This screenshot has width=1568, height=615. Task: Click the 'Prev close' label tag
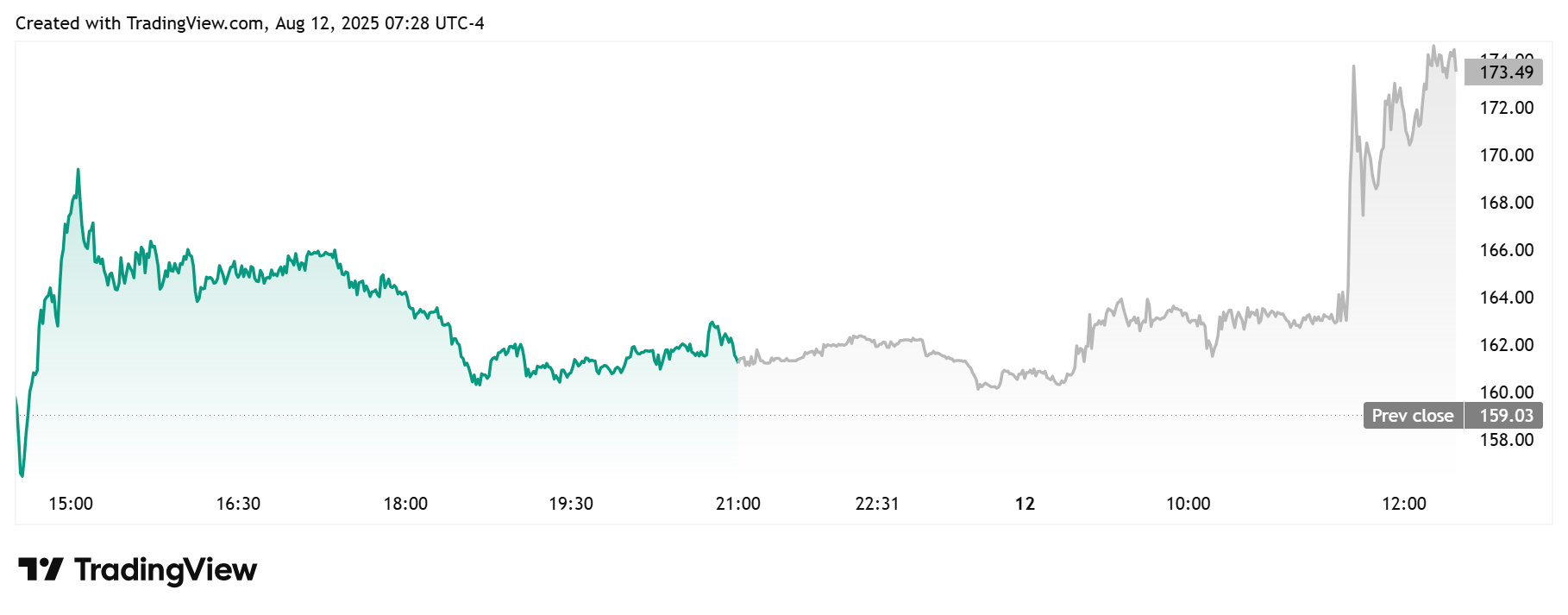tap(1412, 416)
